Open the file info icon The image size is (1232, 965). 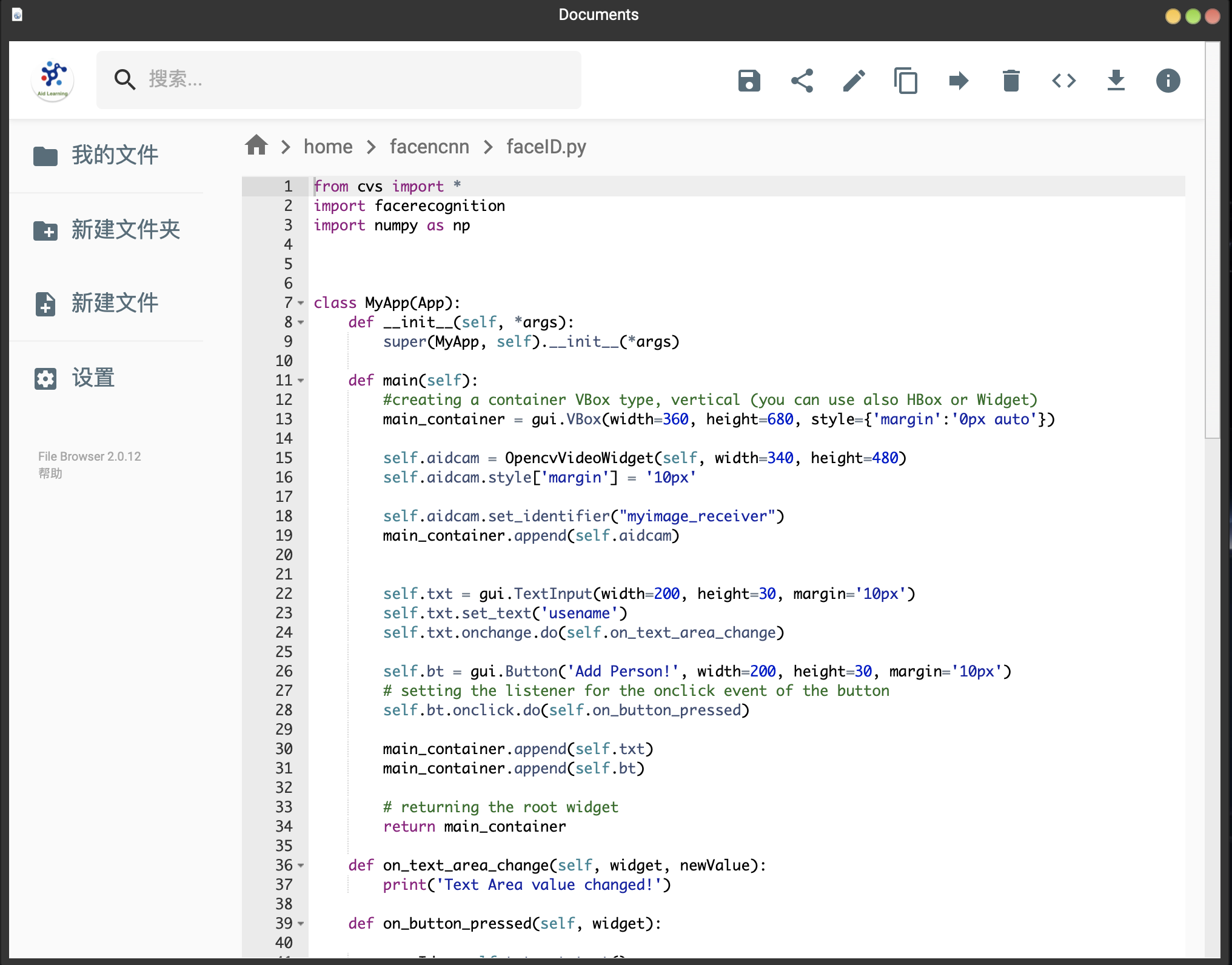pyautogui.click(x=1168, y=81)
